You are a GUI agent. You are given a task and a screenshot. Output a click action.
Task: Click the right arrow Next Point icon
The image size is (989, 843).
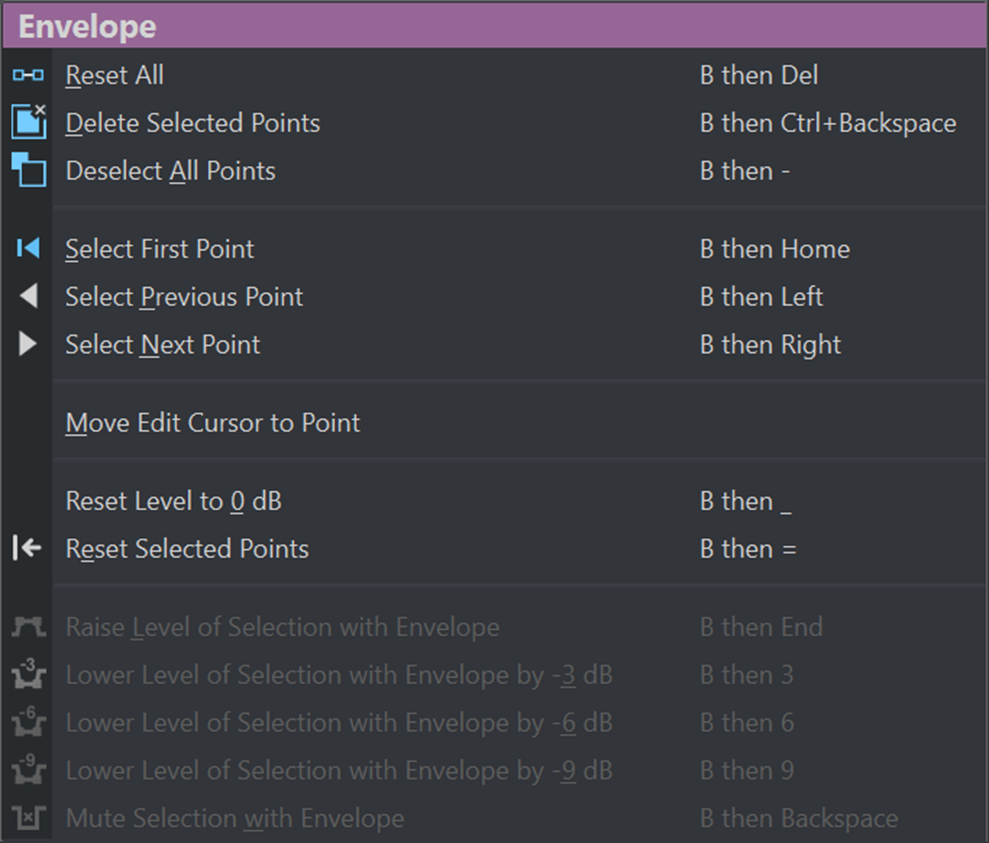27,344
